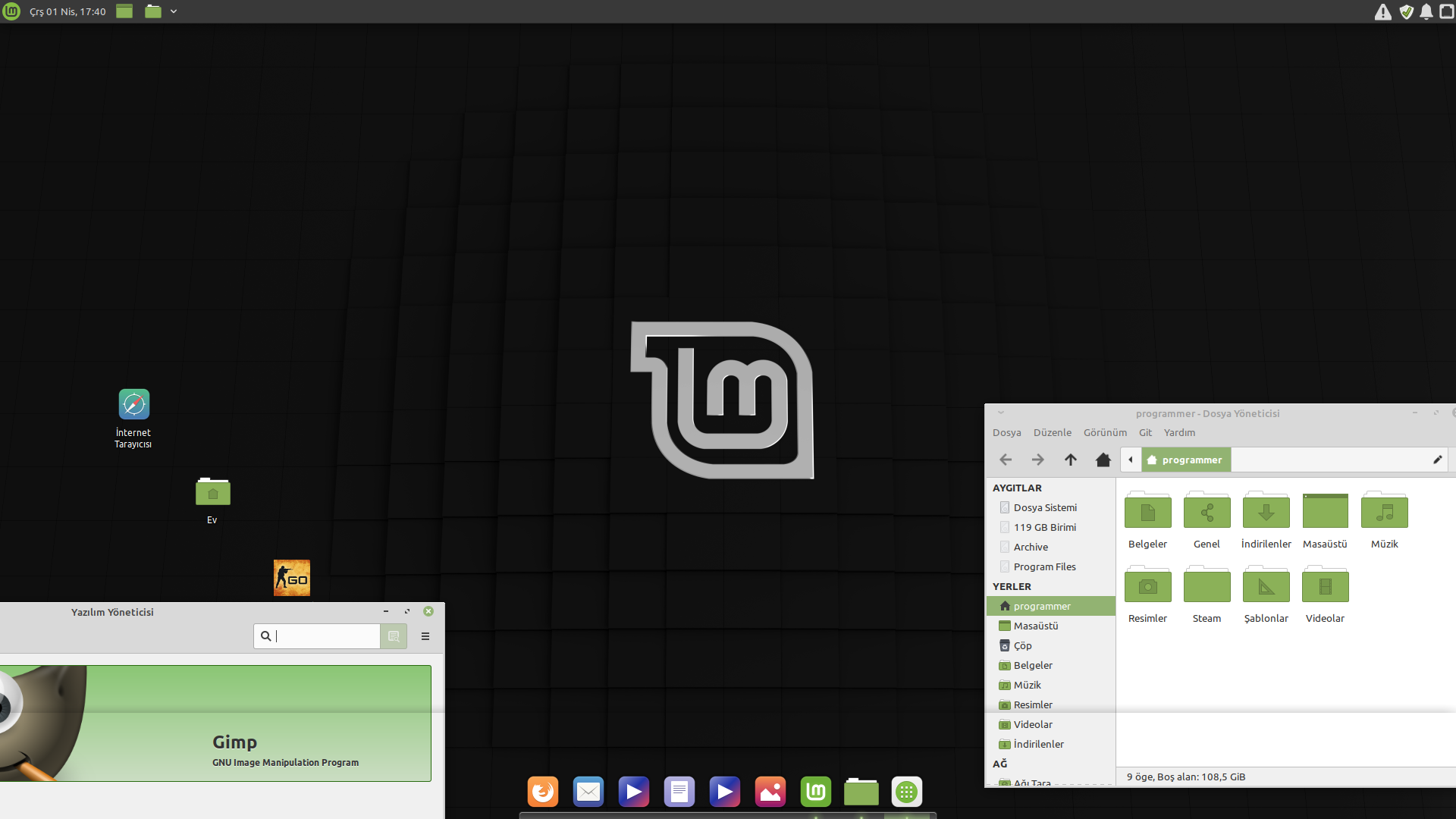
Task: Open the Görünüm menu
Action: (1106, 433)
